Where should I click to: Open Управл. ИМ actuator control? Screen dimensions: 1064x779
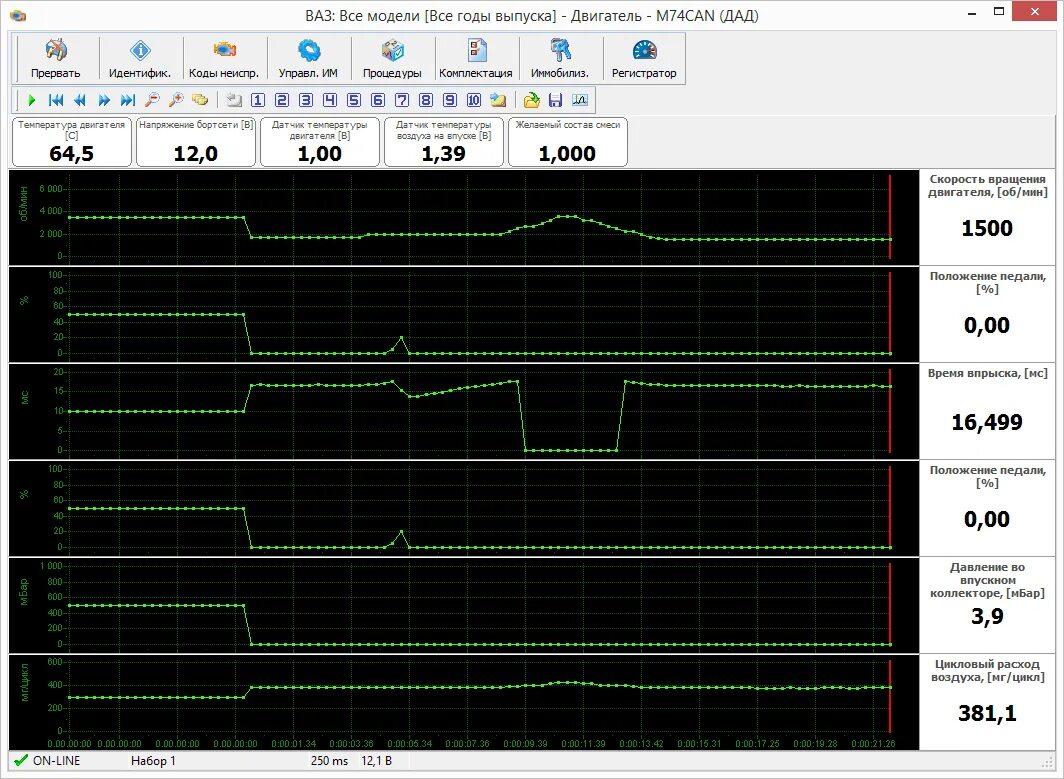tap(308, 59)
